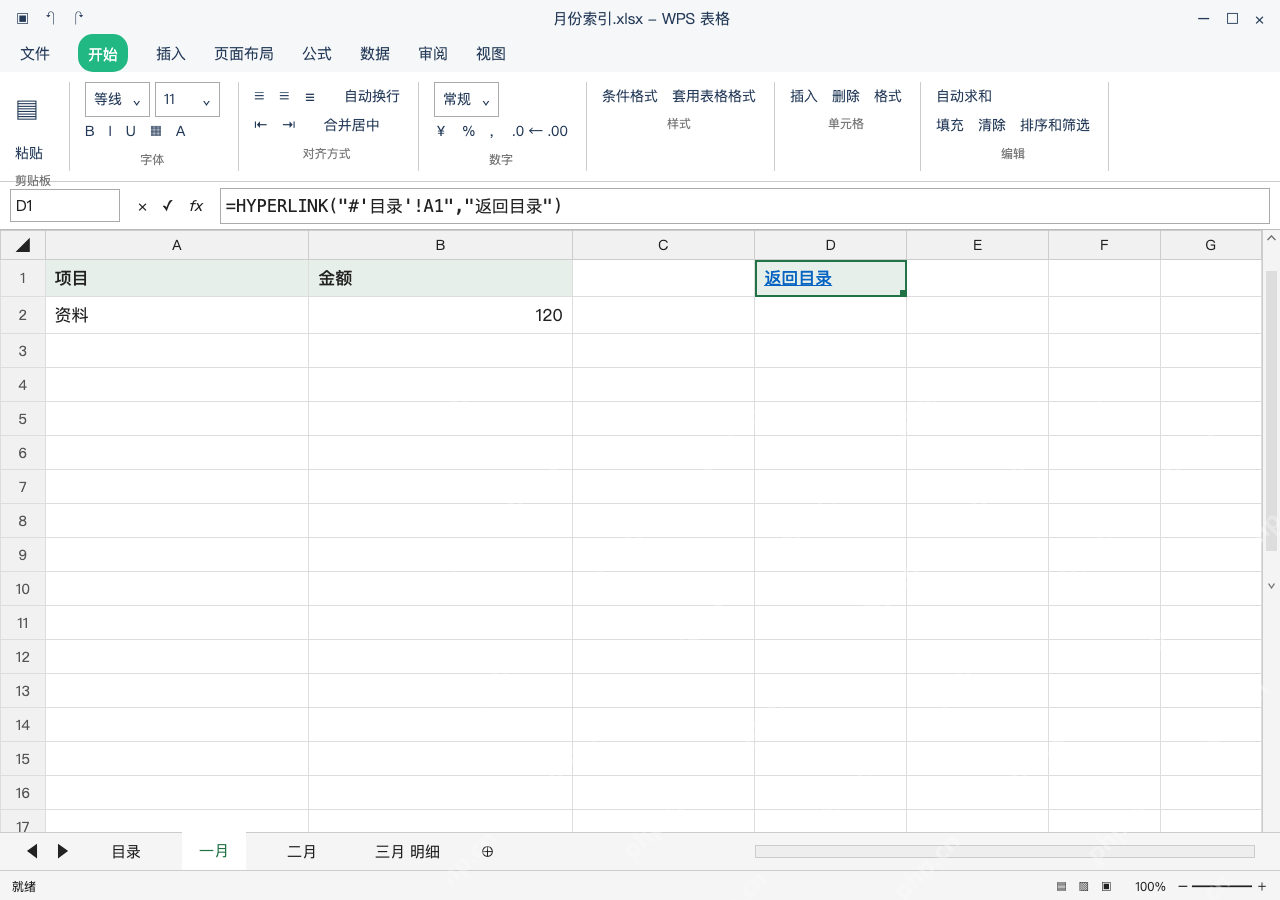
Task: Redo the action using title bar arrow
Action: [x=79, y=18]
